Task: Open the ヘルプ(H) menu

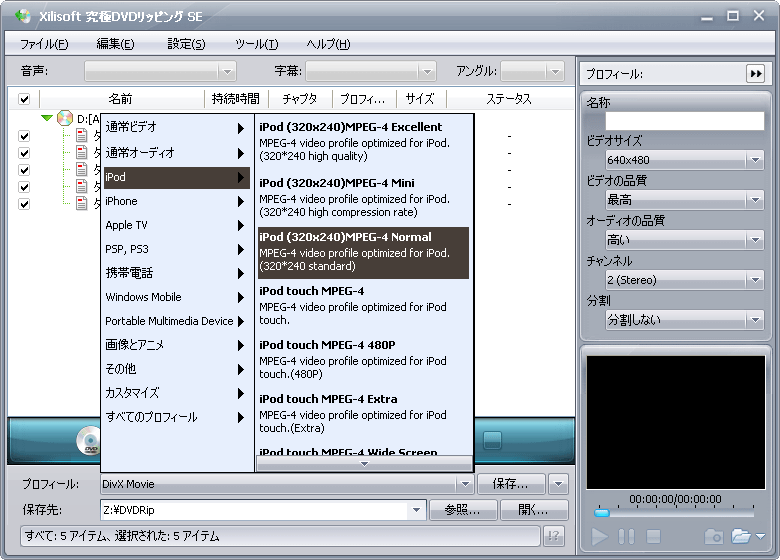Action: 328,44
